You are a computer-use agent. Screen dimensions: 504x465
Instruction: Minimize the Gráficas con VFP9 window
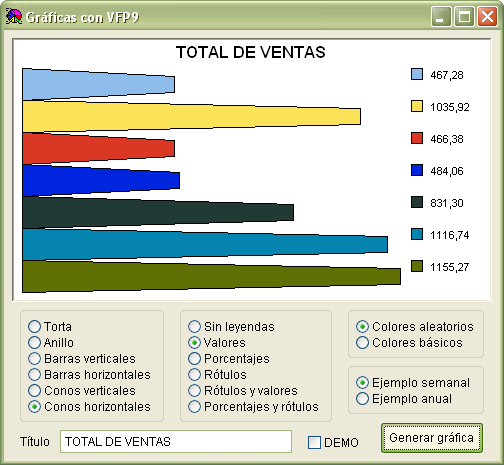(x=441, y=16)
